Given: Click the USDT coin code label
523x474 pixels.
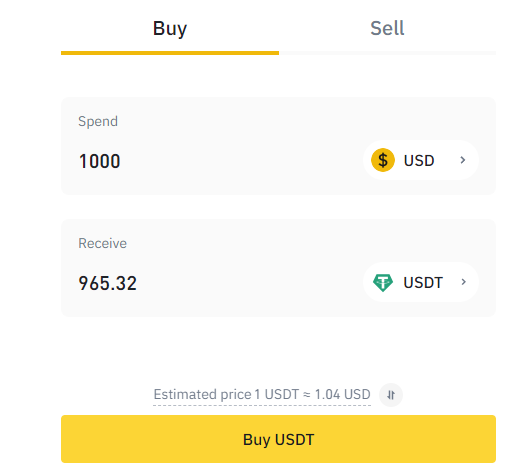Looking at the screenshot, I should (423, 283).
